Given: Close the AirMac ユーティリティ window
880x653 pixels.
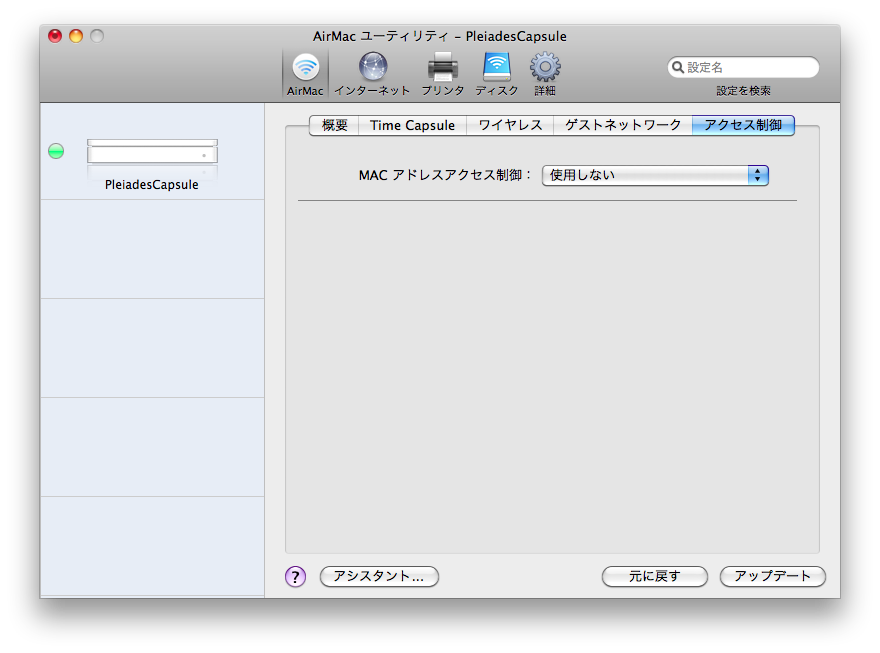Looking at the screenshot, I should click(55, 36).
